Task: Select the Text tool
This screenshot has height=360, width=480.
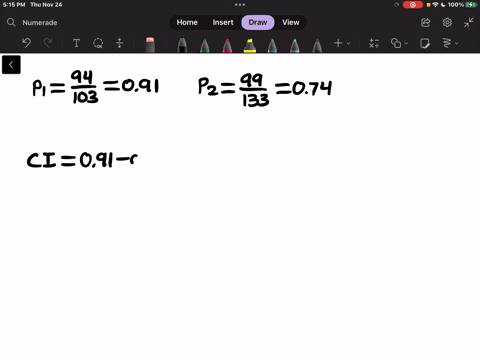Action: click(76, 43)
